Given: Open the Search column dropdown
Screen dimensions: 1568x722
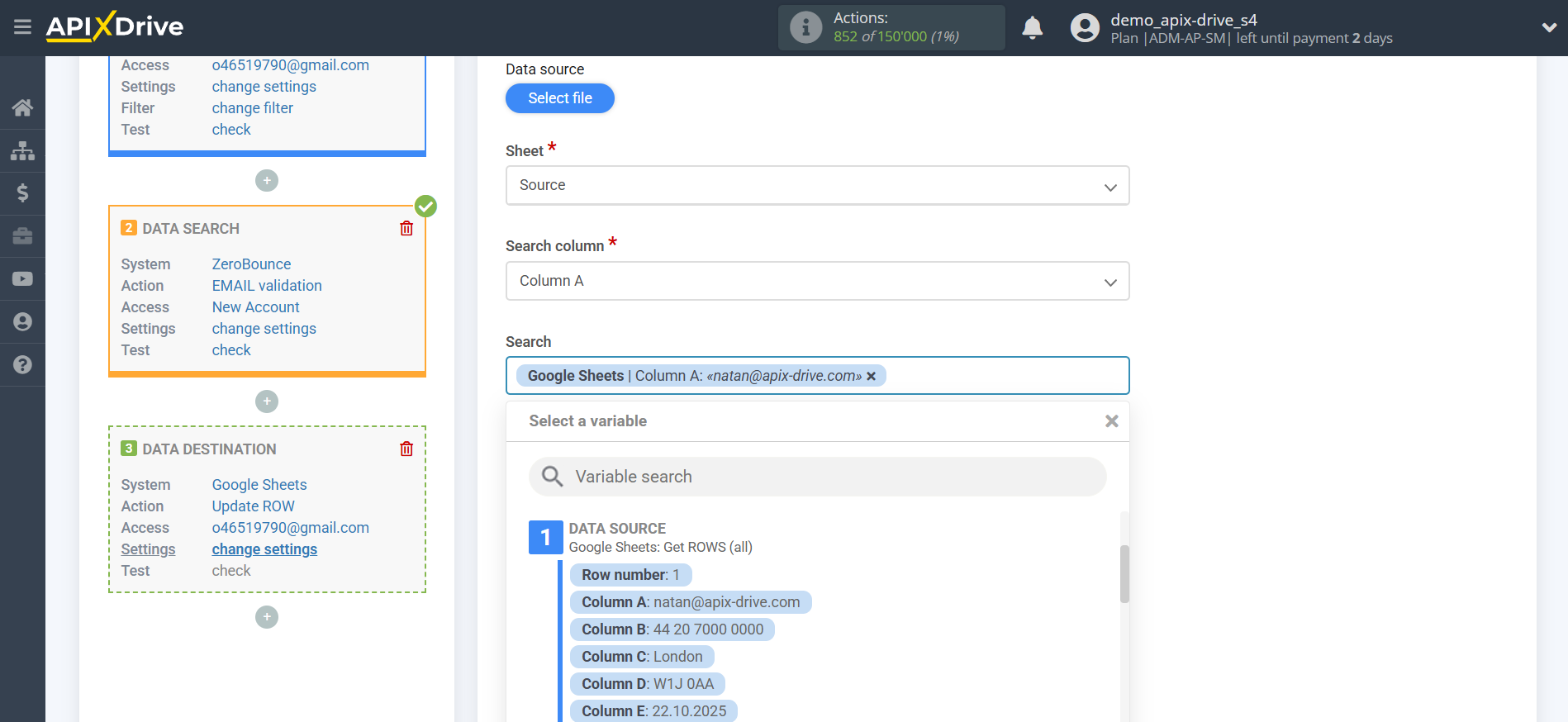Looking at the screenshot, I should click(x=817, y=281).
